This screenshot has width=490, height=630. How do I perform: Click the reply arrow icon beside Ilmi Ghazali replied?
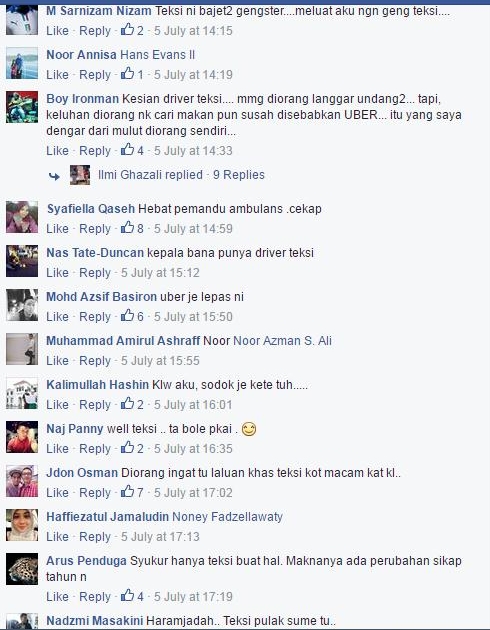[54, 176]
